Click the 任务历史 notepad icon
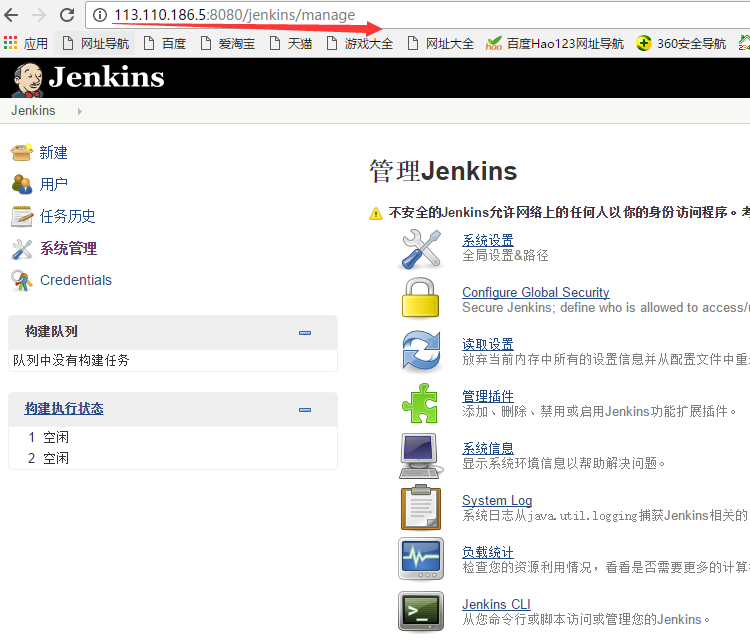750x641 pixels. (x=22, y=216)
